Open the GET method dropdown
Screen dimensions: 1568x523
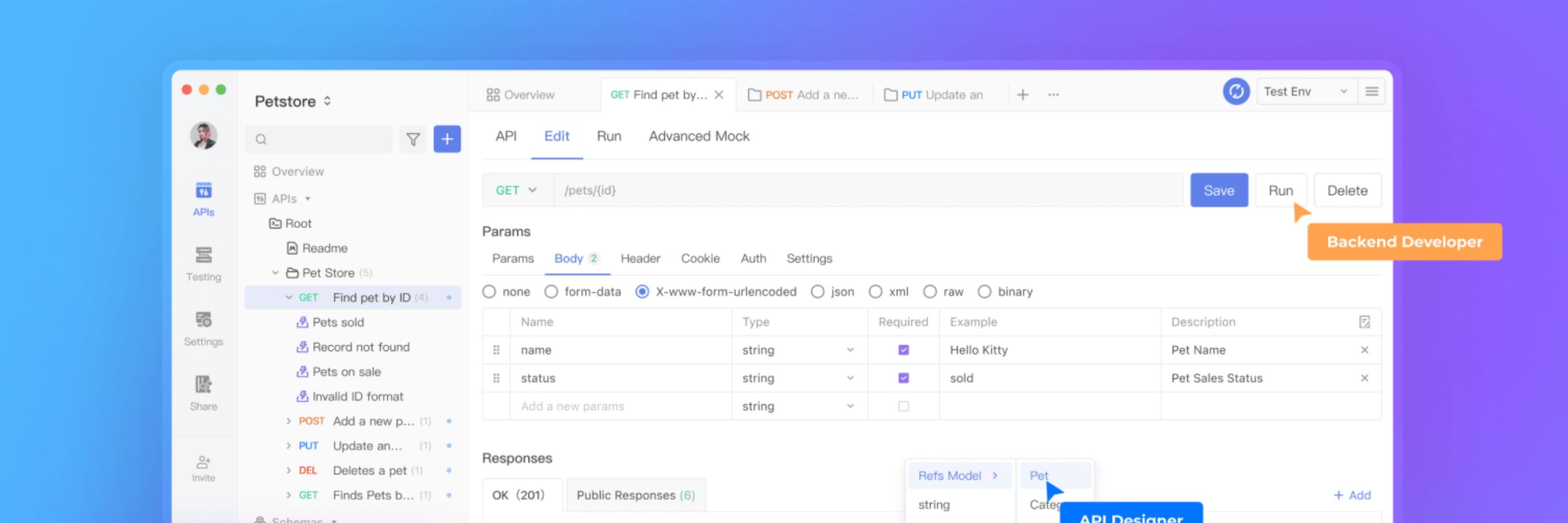[x=517, y=190]
